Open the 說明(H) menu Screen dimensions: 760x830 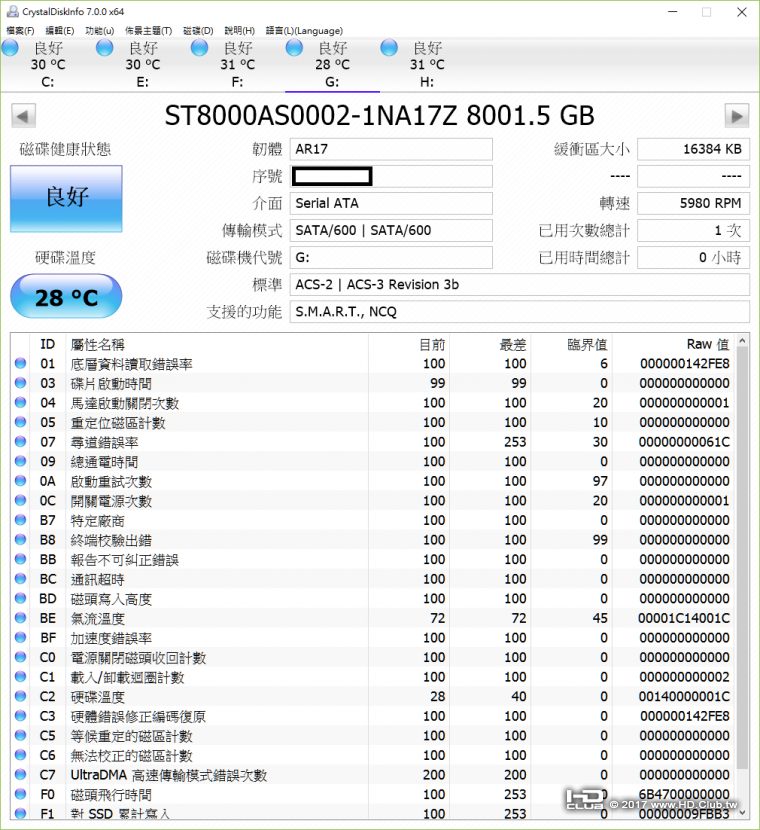[239, 31]
